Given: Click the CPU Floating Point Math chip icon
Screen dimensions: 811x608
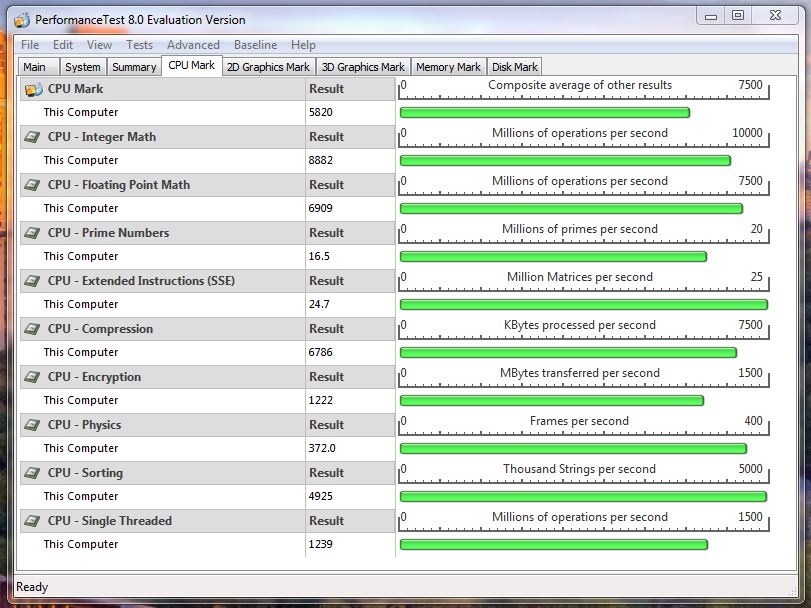Looking at the screenshot, I should tap(33, 185).
